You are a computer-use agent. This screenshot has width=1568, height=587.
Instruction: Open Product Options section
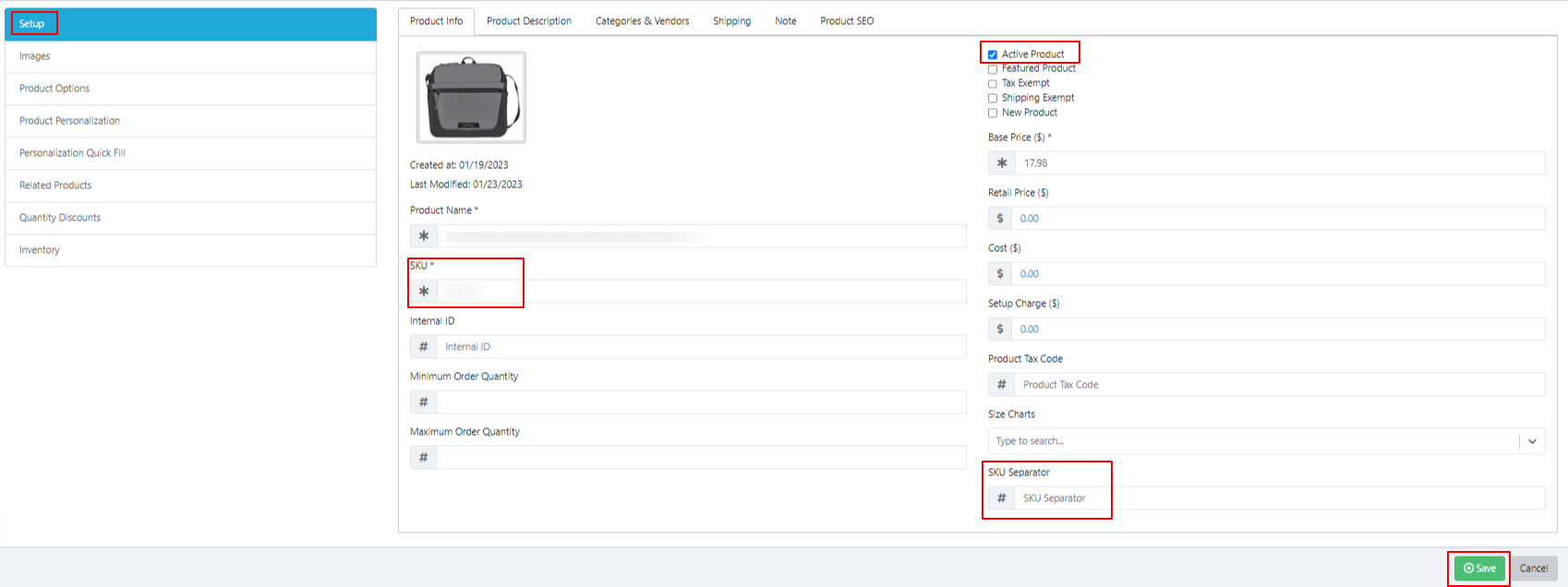(x=191, y=89)
